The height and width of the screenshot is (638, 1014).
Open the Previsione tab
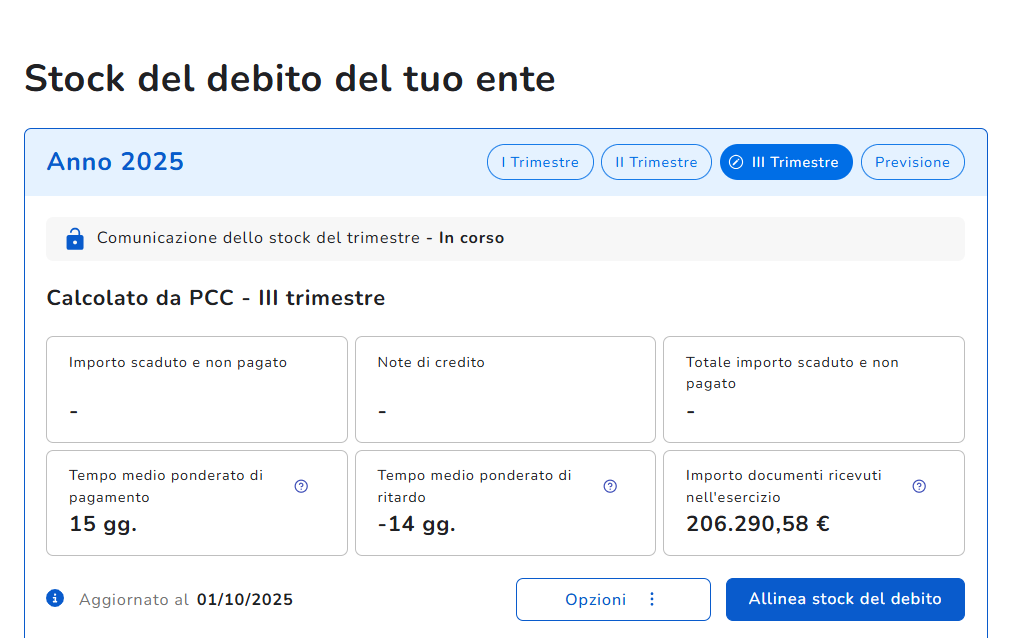tap(912, 162)
